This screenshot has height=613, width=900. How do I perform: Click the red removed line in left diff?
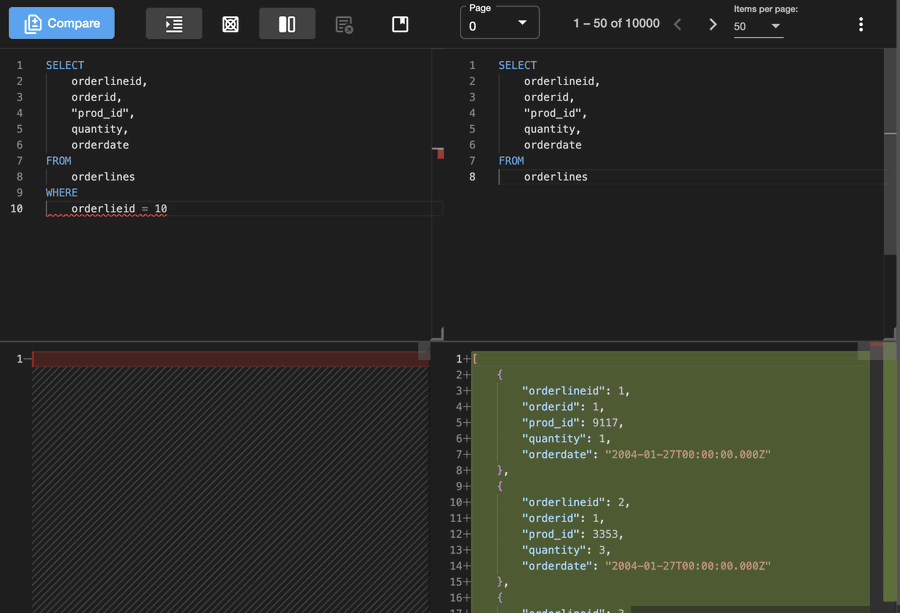click(230, 359)
